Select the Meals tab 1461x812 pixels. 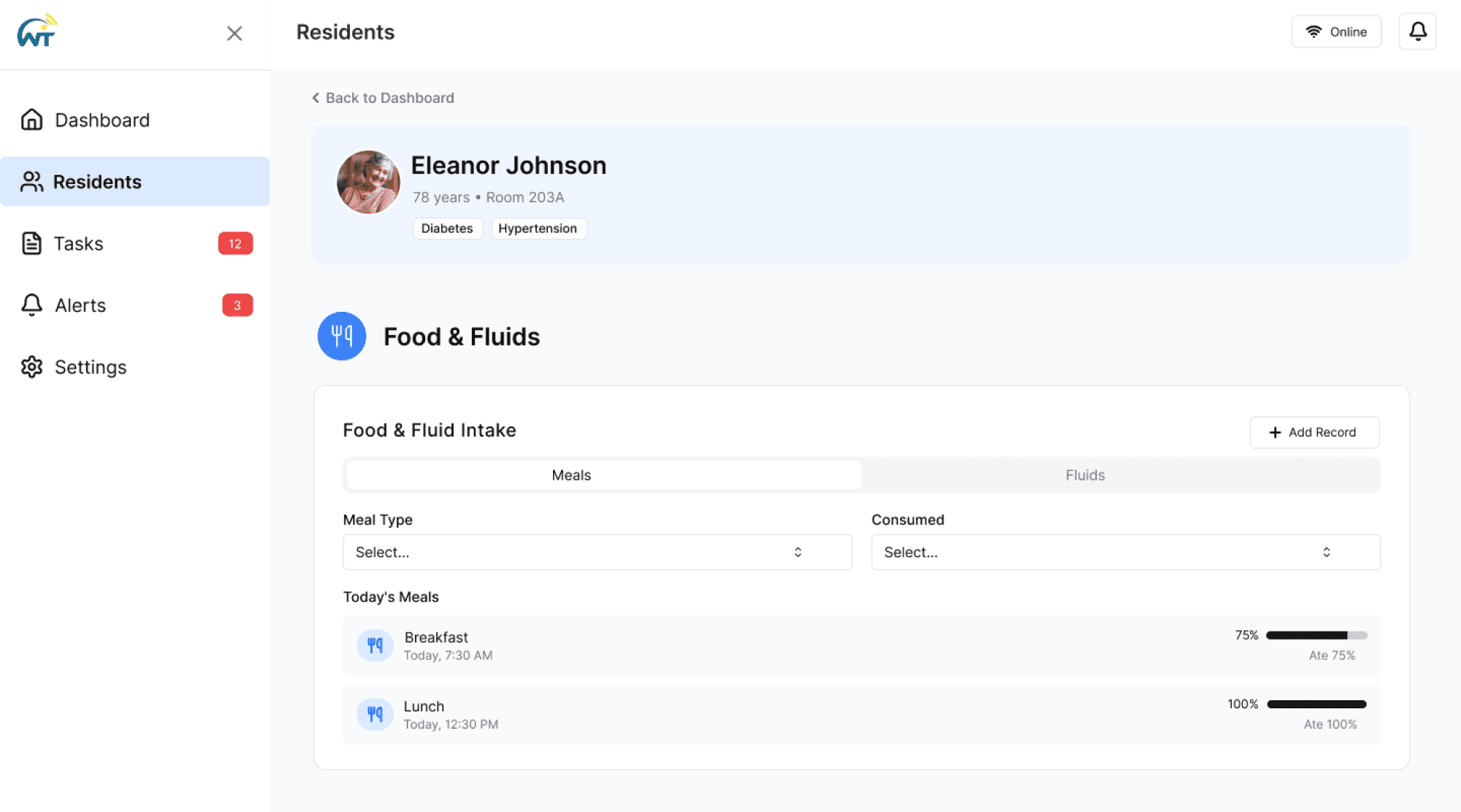[x=571, y=475]
